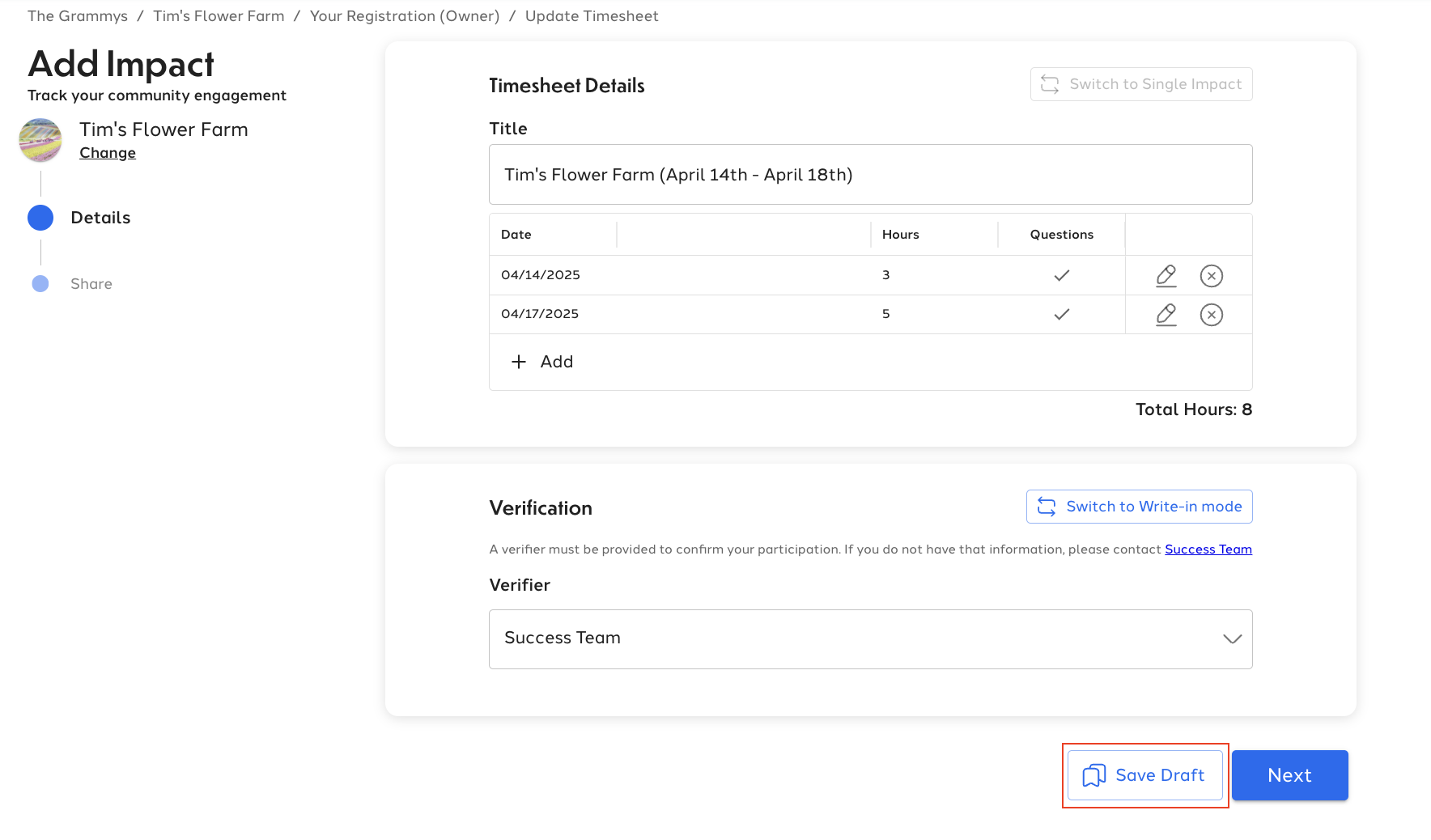Remove the 04/14/2025 timesheet entry

(x=1211, y=276)
